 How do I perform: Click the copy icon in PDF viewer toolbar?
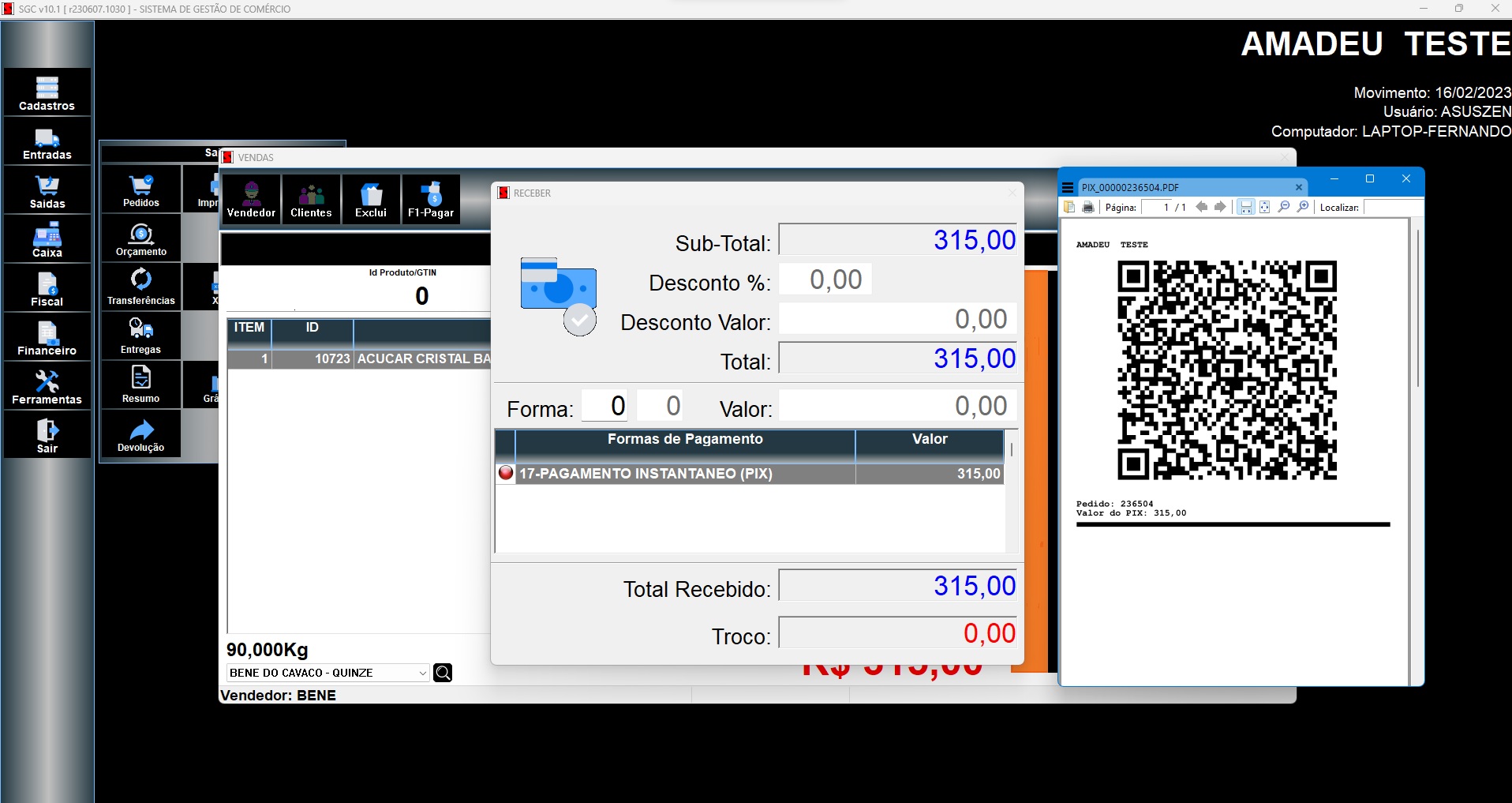(x=1069, y=207)
